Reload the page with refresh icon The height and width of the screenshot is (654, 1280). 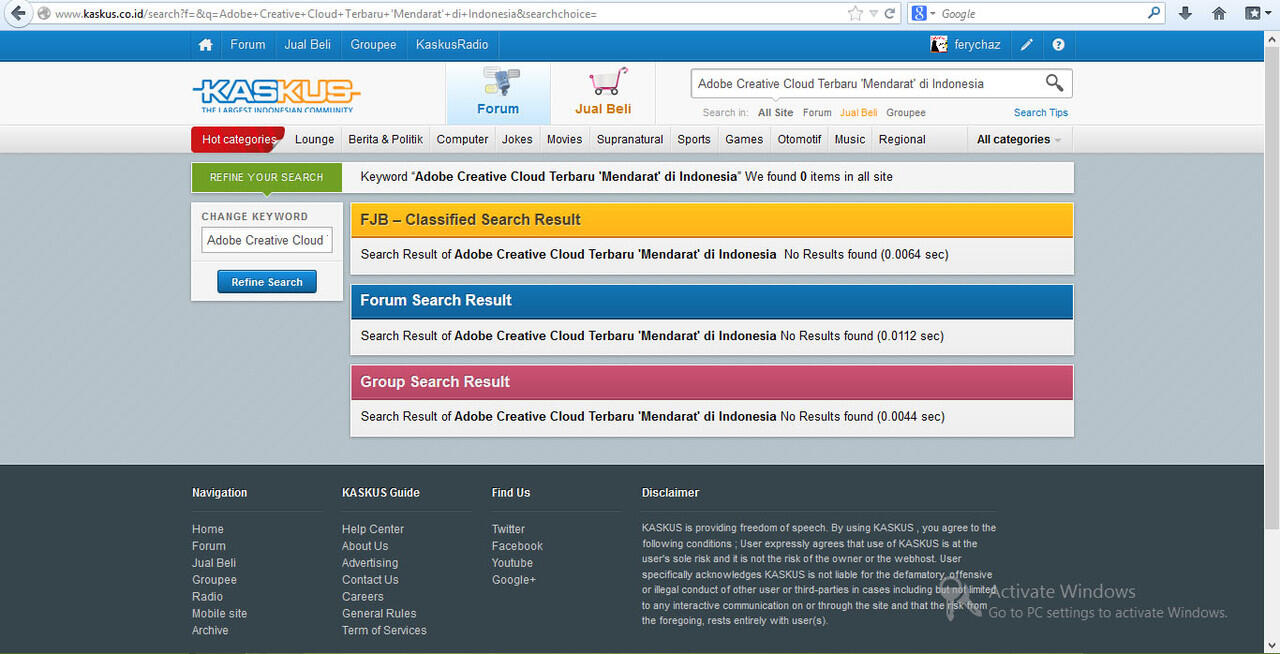889,14
